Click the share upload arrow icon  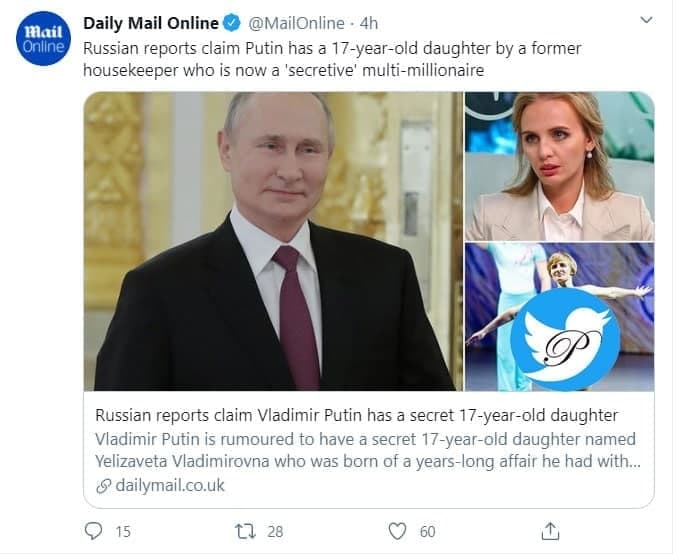point(549,531)
